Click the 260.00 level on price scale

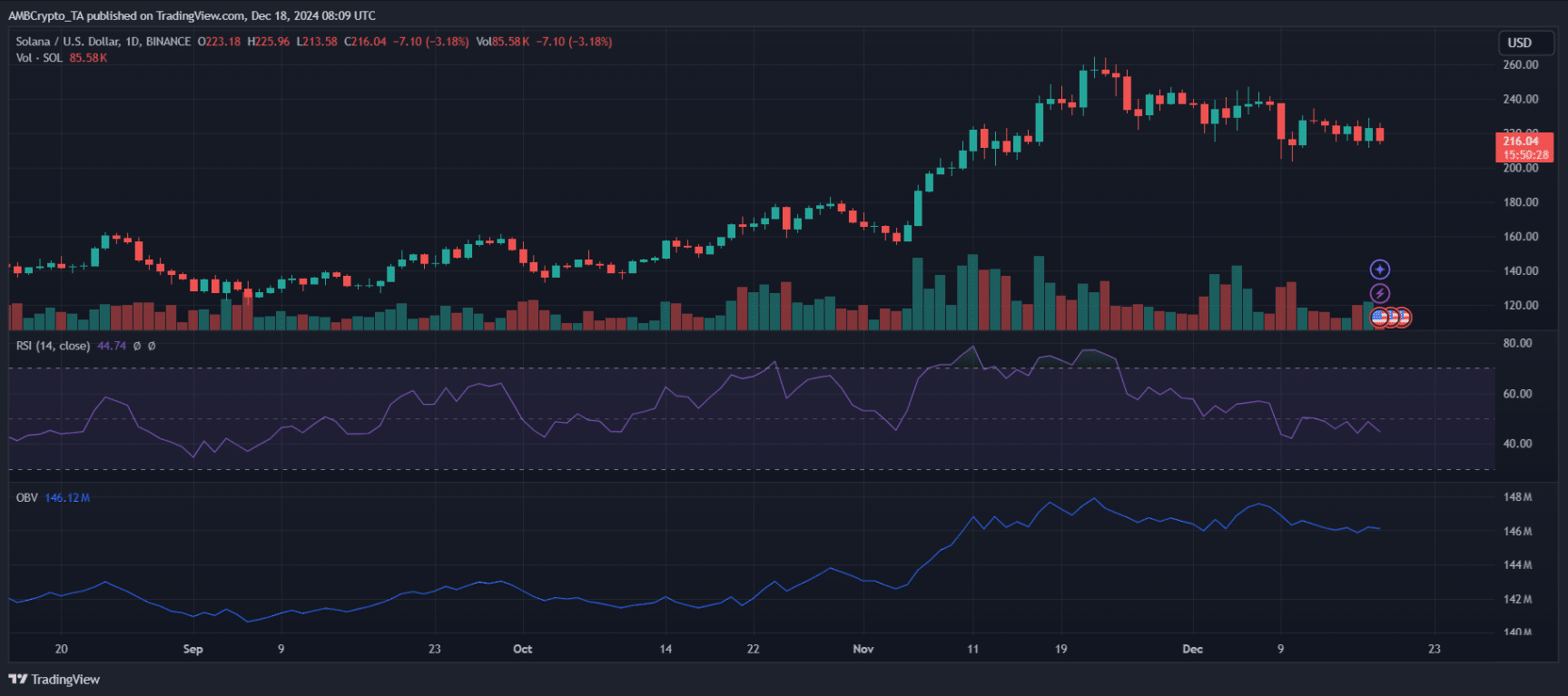pyautogui.click(x=1520, y=65)
